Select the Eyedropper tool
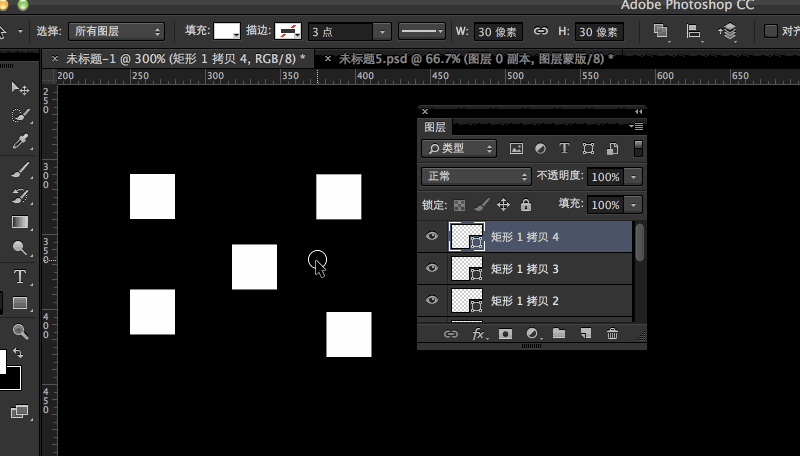Screen dimensions: 800x456 point(19,142)
